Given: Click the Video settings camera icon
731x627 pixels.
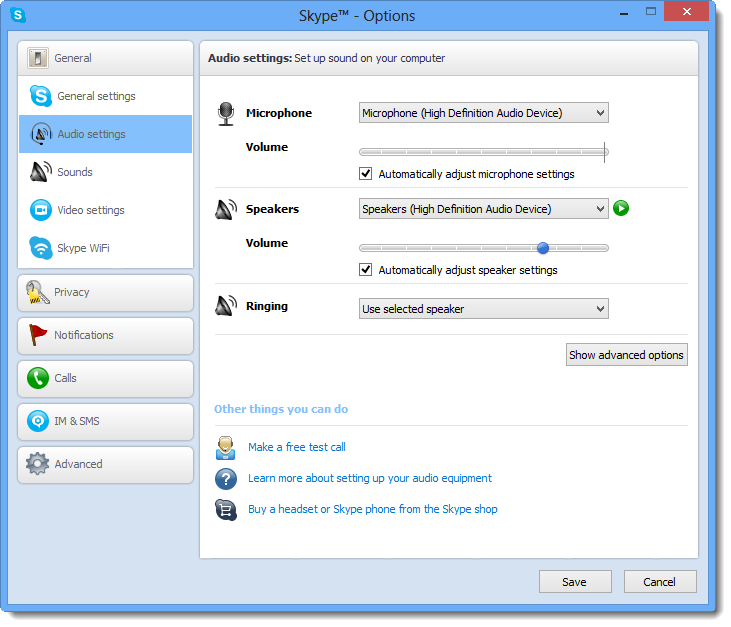Looking at the screenshot, I should (41, 210).
